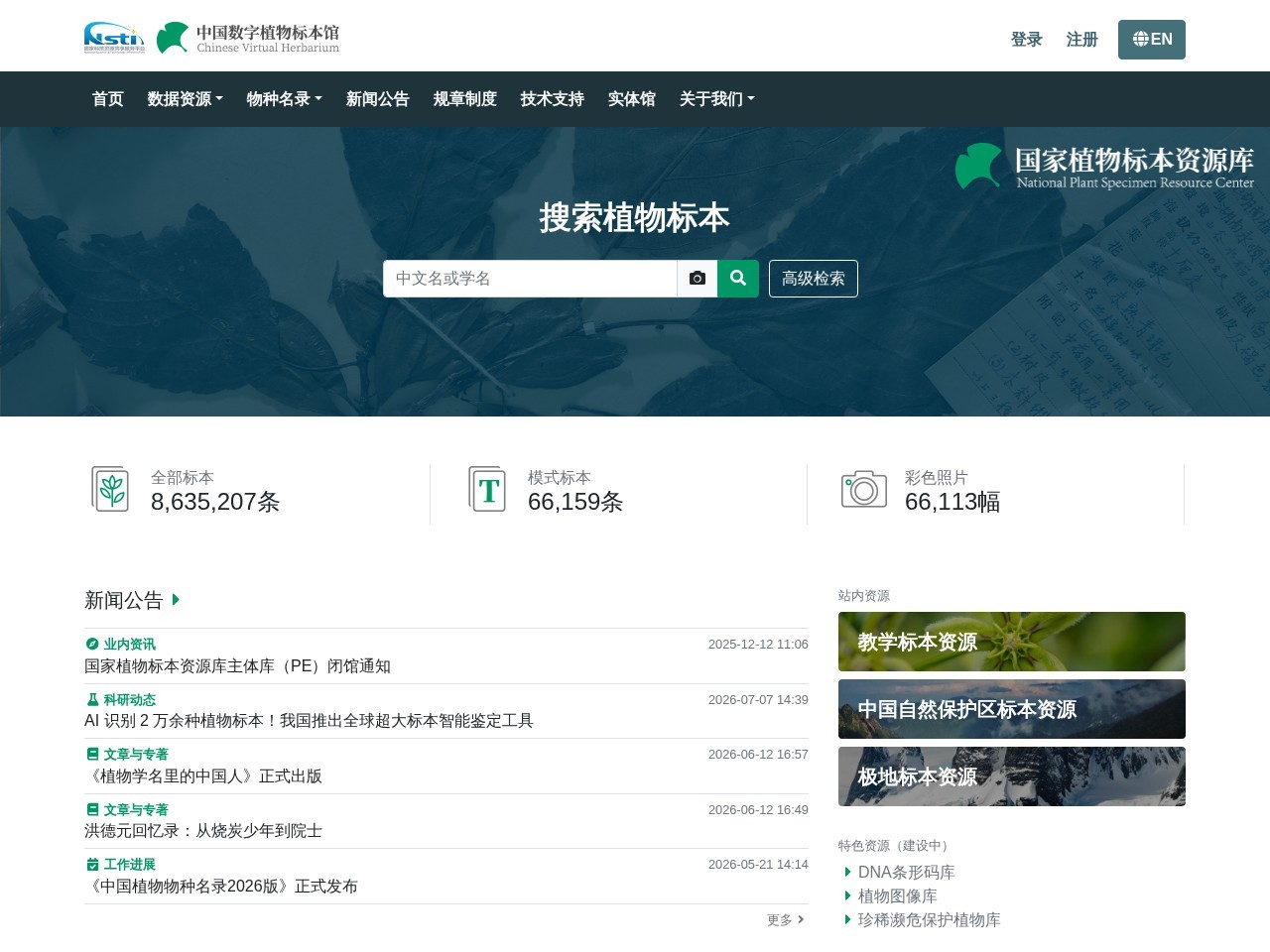This screenshot has height=952, width=1270.
Task: Click the National Plant Specimen Resource Center logo
Action: [x=1104, y=167]
